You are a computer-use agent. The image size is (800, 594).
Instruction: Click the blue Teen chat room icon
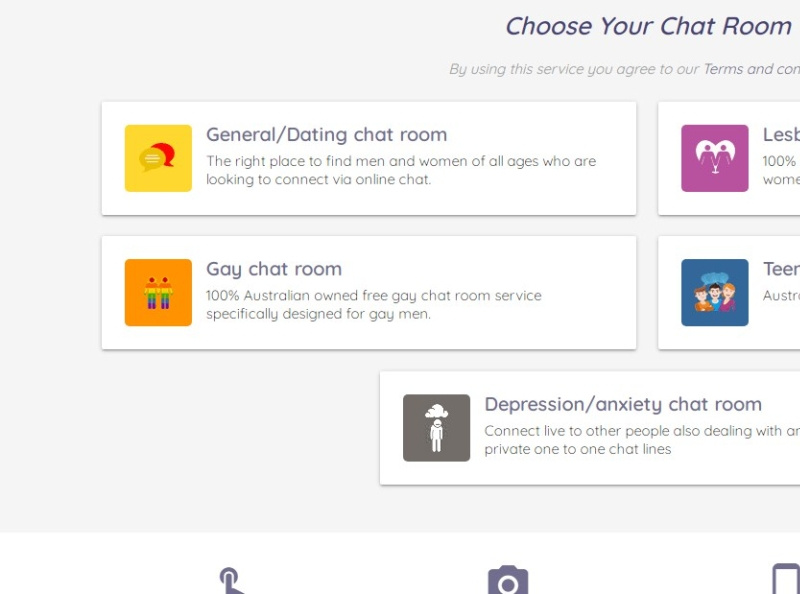(x=714, y=292)
